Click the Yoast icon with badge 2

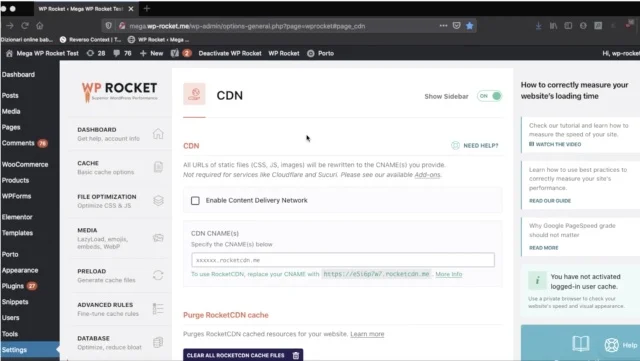[181, 53]
